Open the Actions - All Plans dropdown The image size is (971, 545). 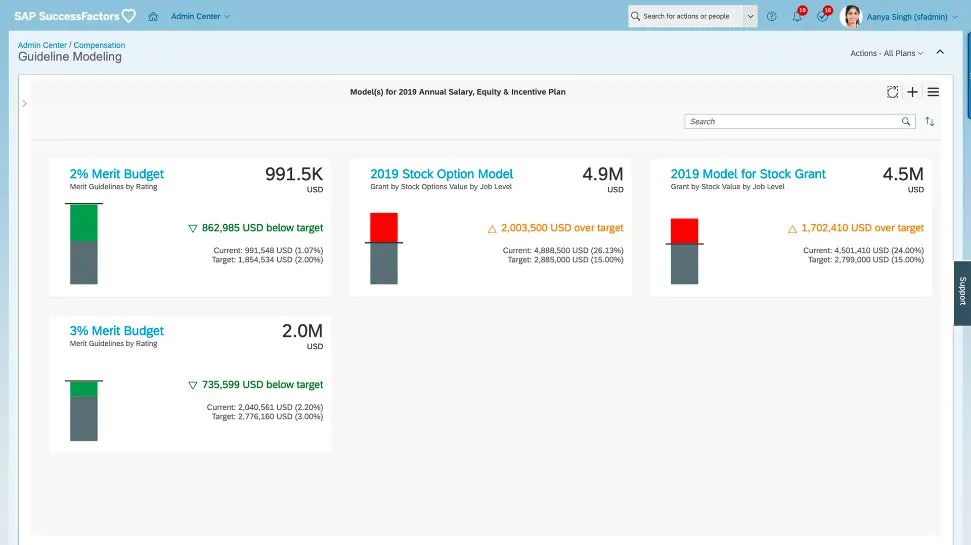[x=886, y=53]
